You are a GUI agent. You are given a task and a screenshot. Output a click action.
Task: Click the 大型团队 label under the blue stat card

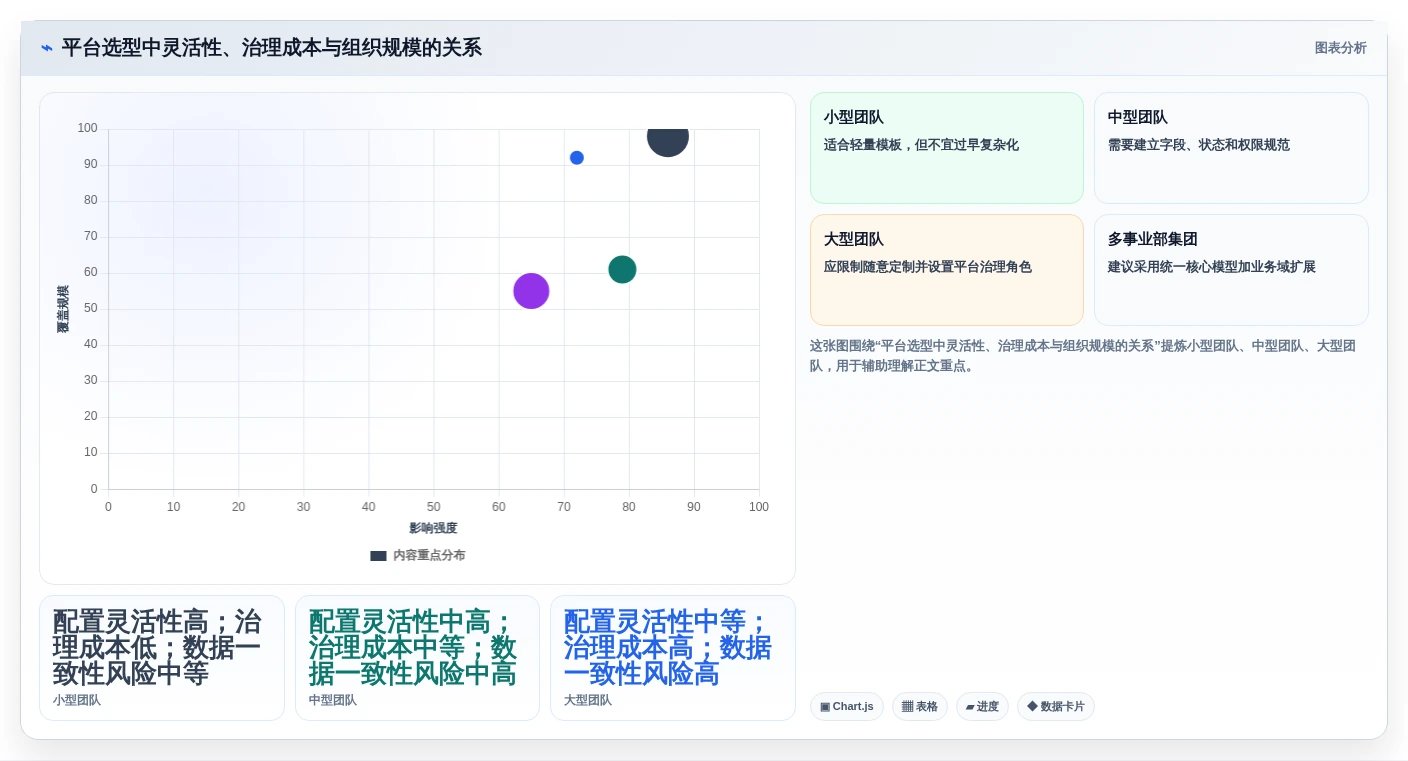588,700
